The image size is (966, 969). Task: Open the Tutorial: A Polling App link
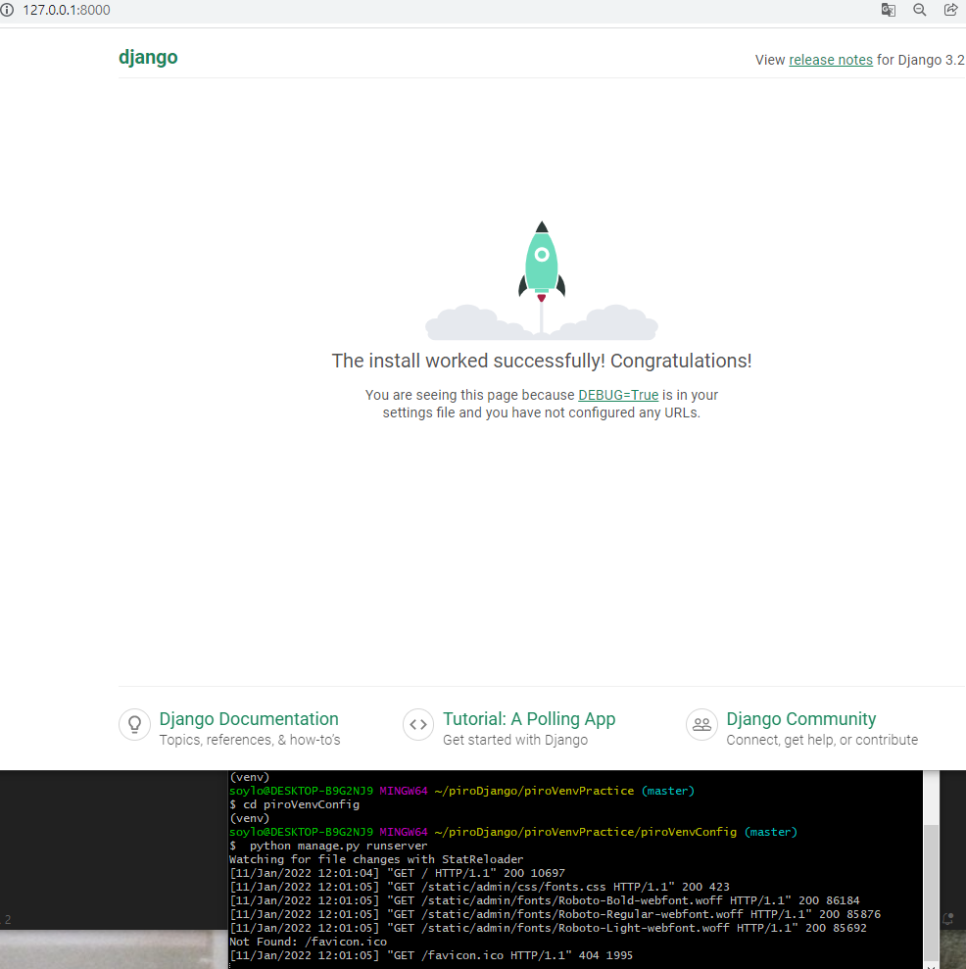tap(529, 719)
